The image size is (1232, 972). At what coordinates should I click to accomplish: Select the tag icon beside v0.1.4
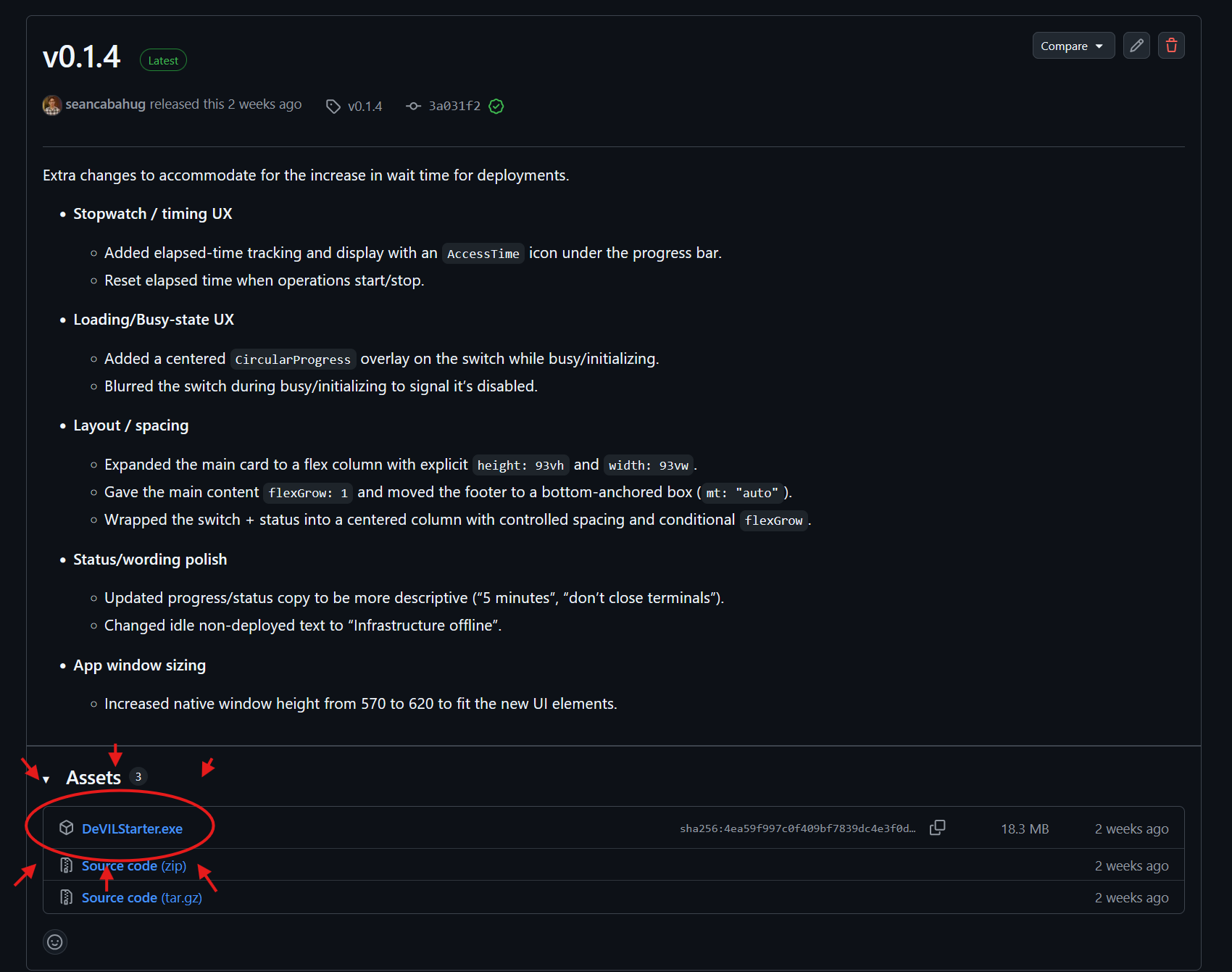coord(333,106)
